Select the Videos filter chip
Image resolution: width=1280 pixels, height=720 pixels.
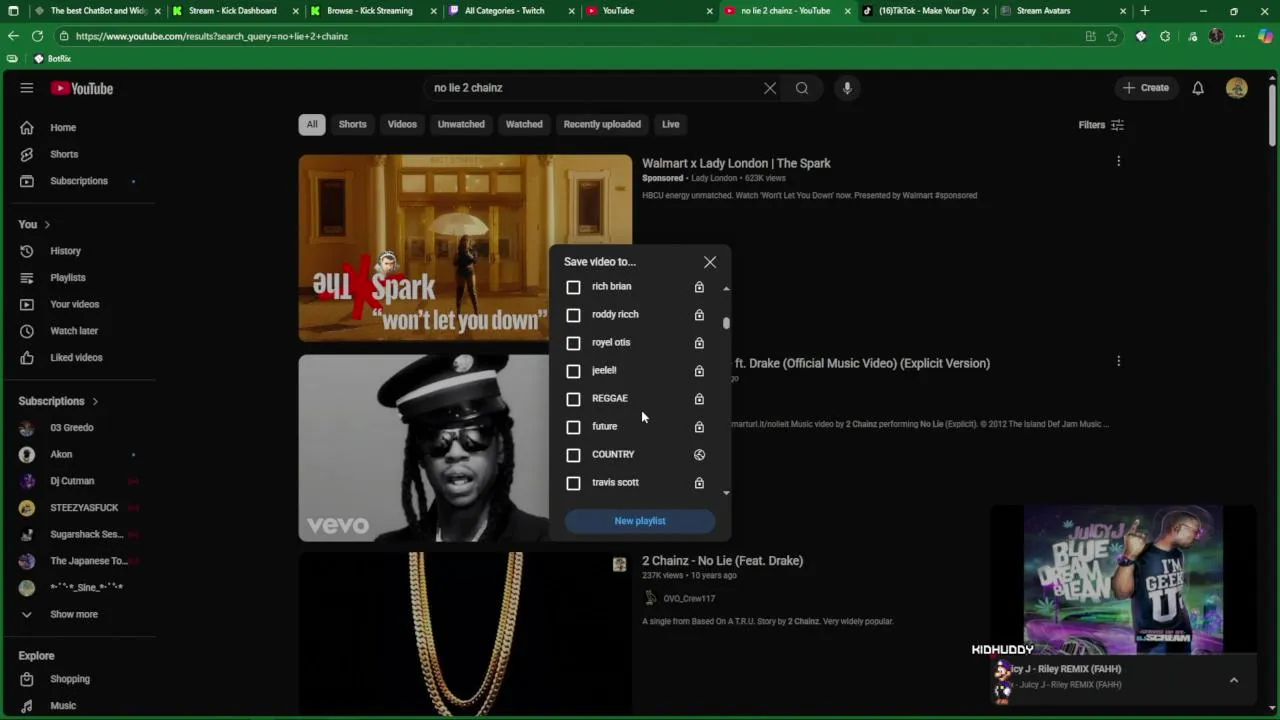click(402, 125)
